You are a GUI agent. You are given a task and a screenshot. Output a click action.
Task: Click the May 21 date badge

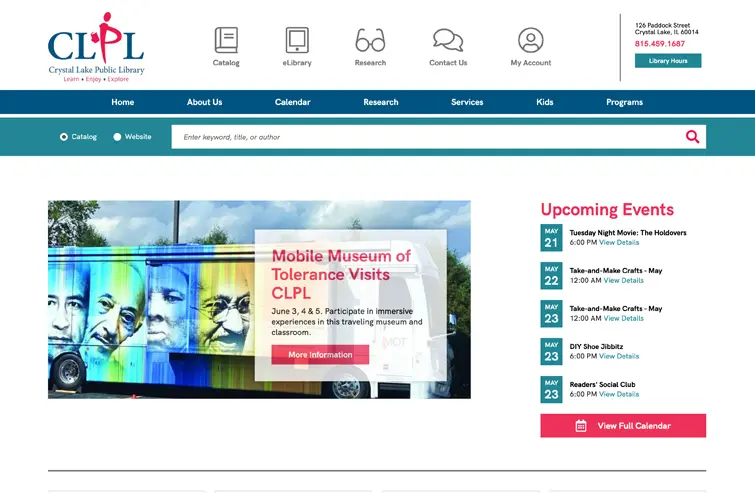coord(551,238)
